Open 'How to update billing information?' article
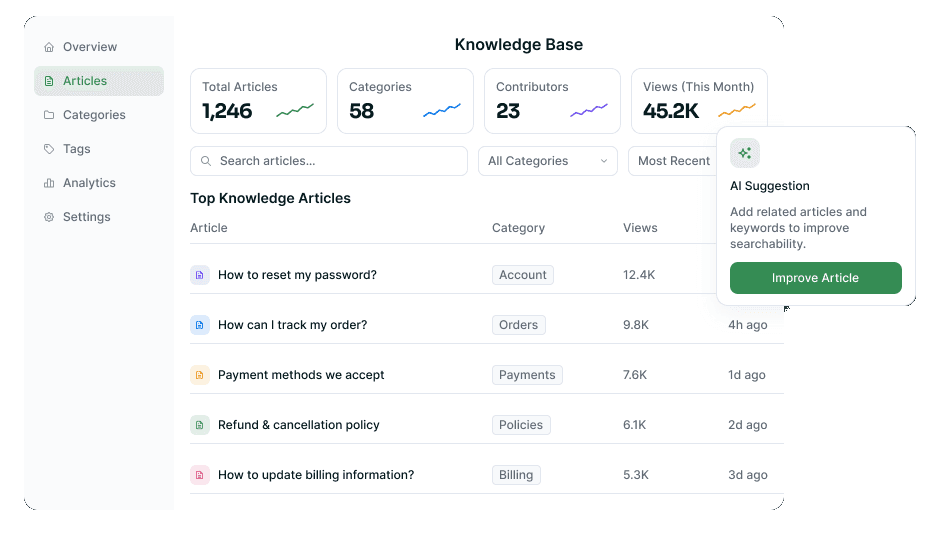The image size is (940, 542). (316, 475)
